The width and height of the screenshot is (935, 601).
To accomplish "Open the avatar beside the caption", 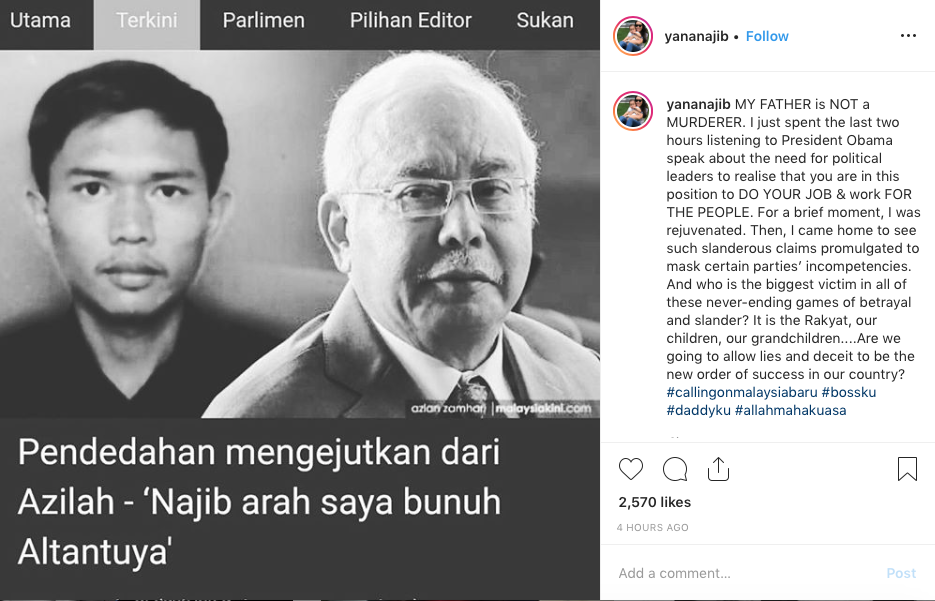I will tap(633, 110).
